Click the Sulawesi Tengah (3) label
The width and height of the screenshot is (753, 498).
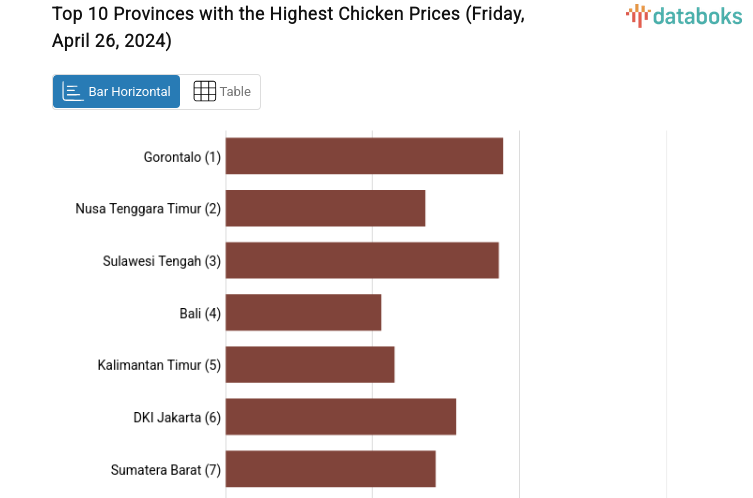pos(161,261)
